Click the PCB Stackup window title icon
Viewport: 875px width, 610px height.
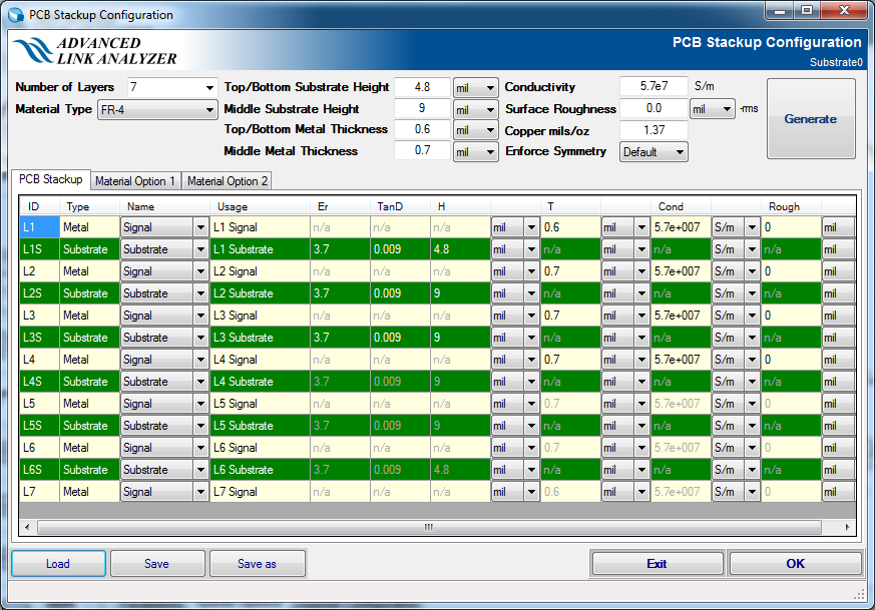click(16, 15)
